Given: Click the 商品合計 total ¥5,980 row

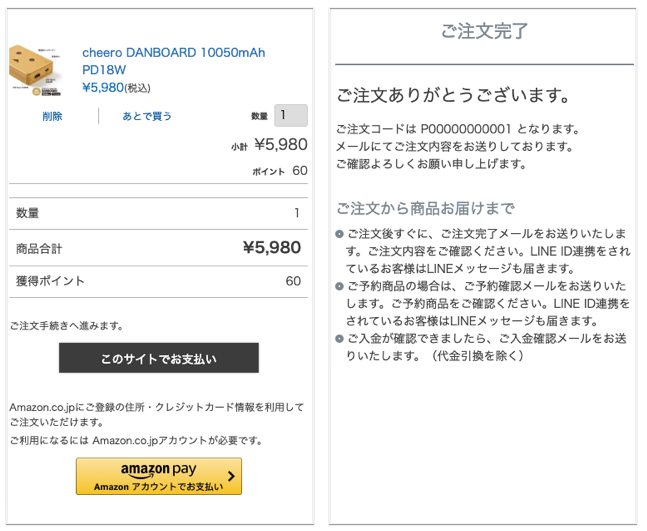Looking at the screenshot, I should [x=158, y=248].
